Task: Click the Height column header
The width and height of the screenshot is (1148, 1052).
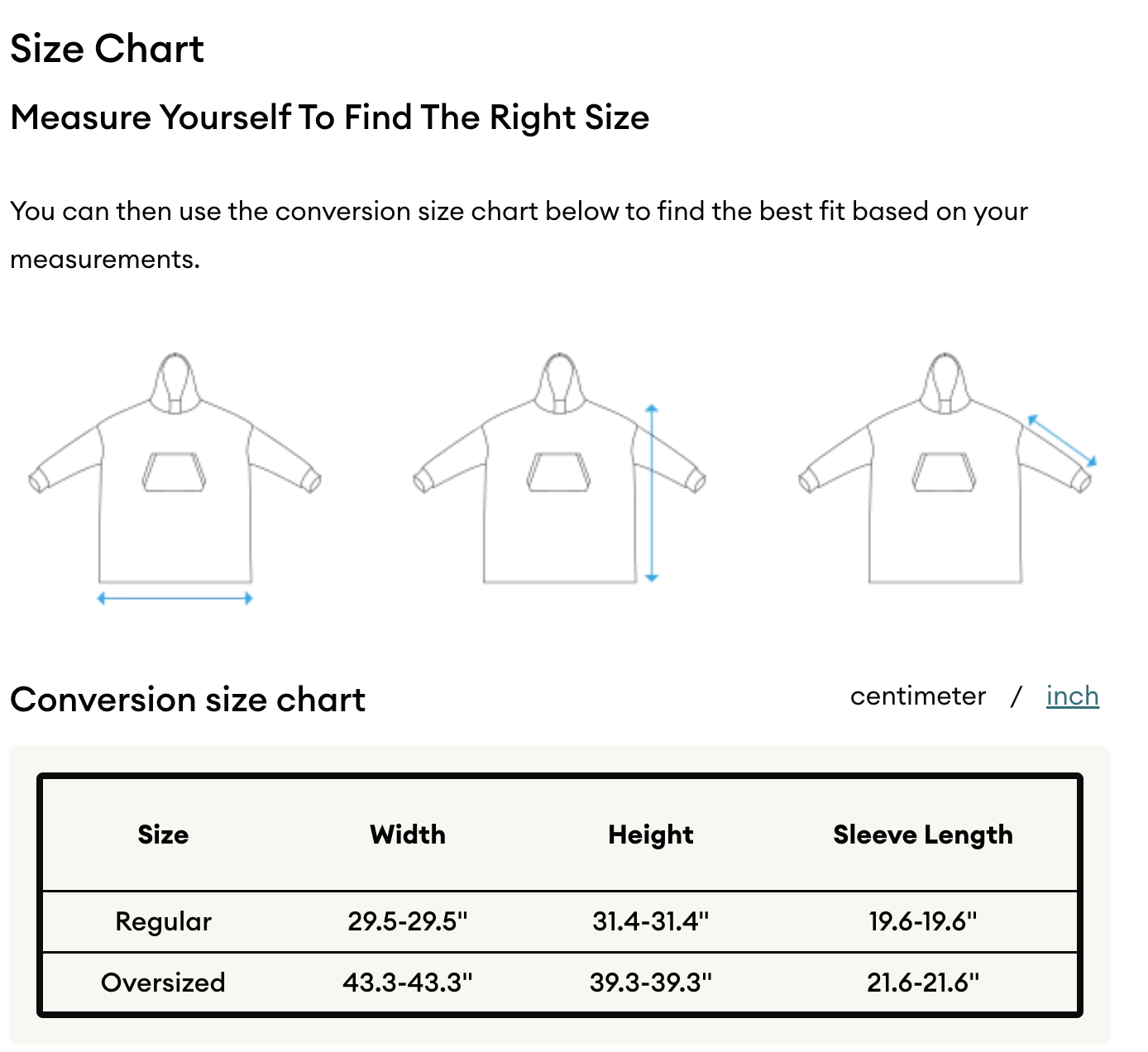Action: [651, 834]
